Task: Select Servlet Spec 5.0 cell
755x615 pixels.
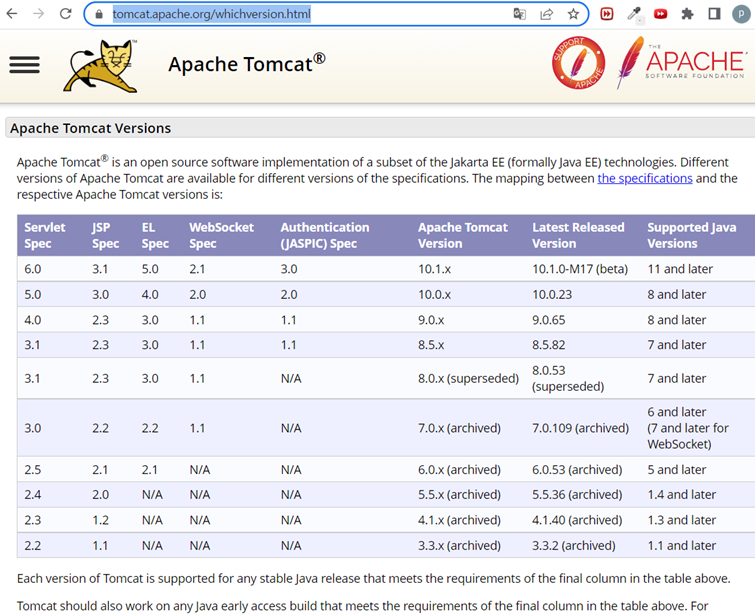Action: 33,294
